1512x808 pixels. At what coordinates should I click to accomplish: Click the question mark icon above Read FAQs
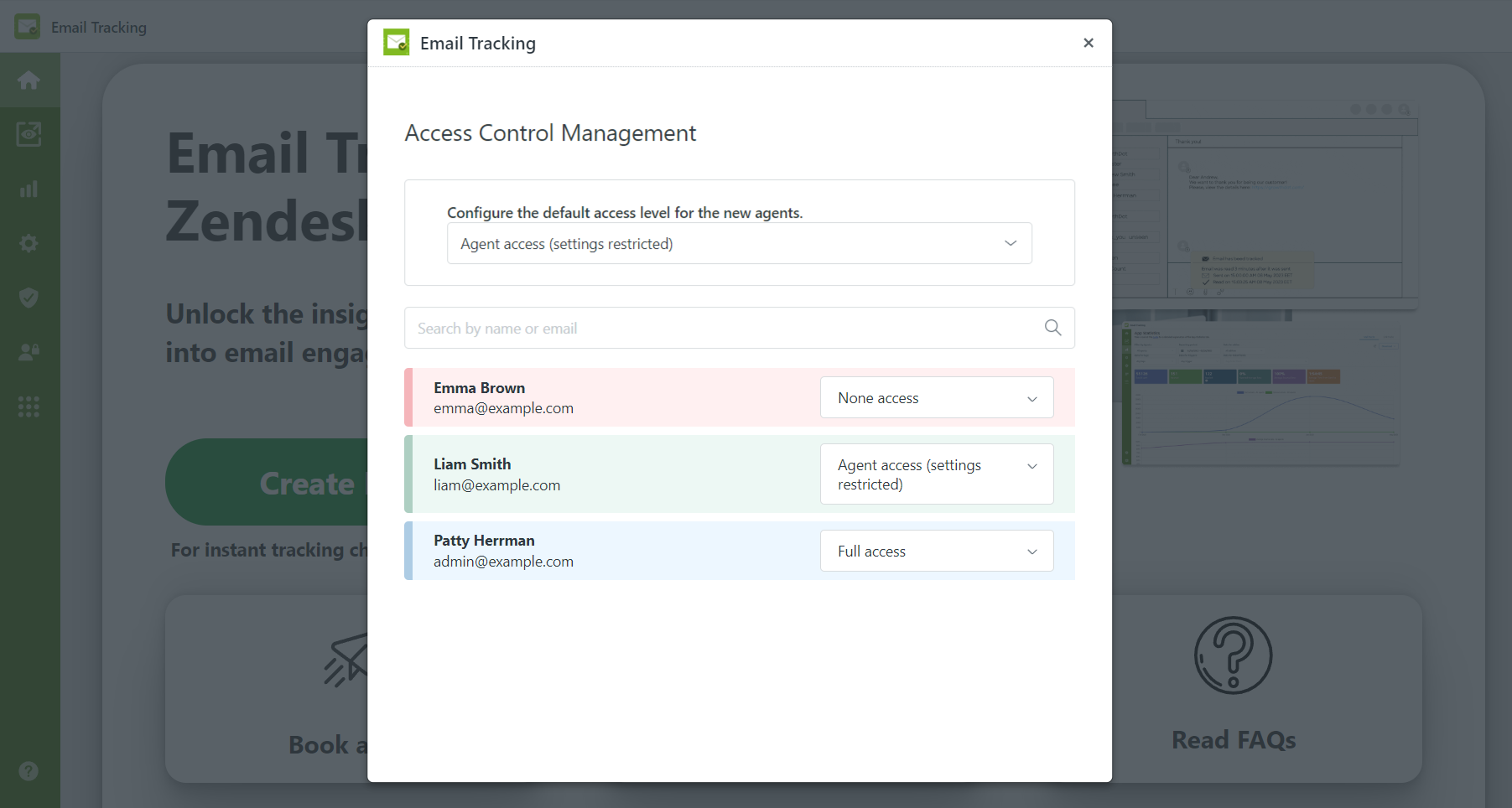1232,655
